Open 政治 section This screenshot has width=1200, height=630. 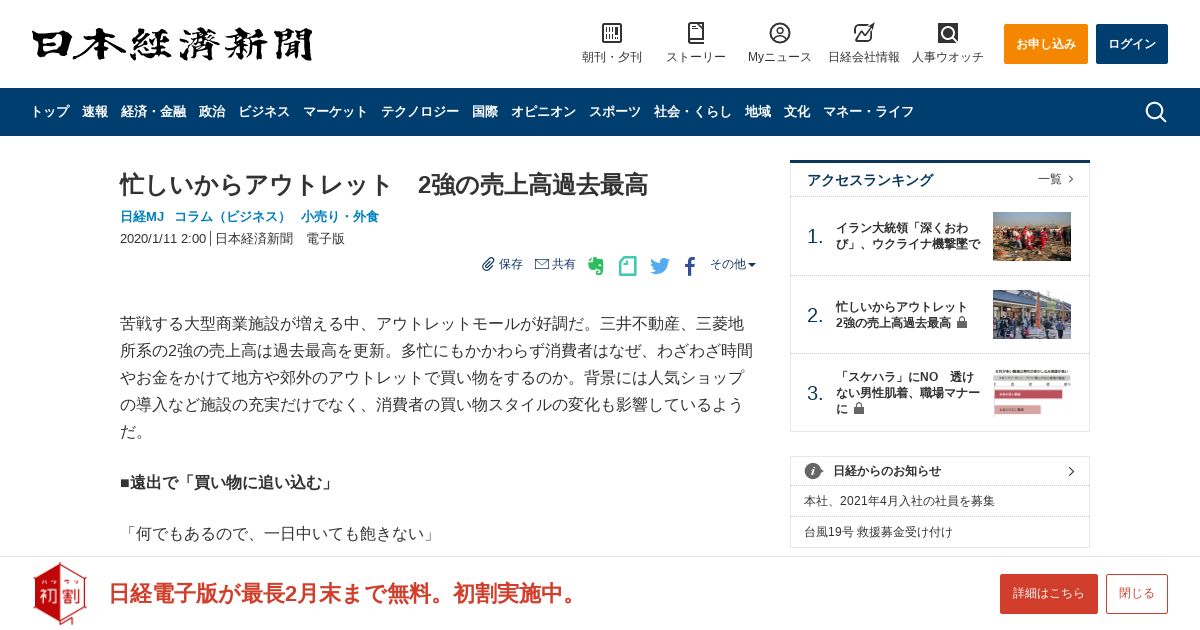click(212, 112)
